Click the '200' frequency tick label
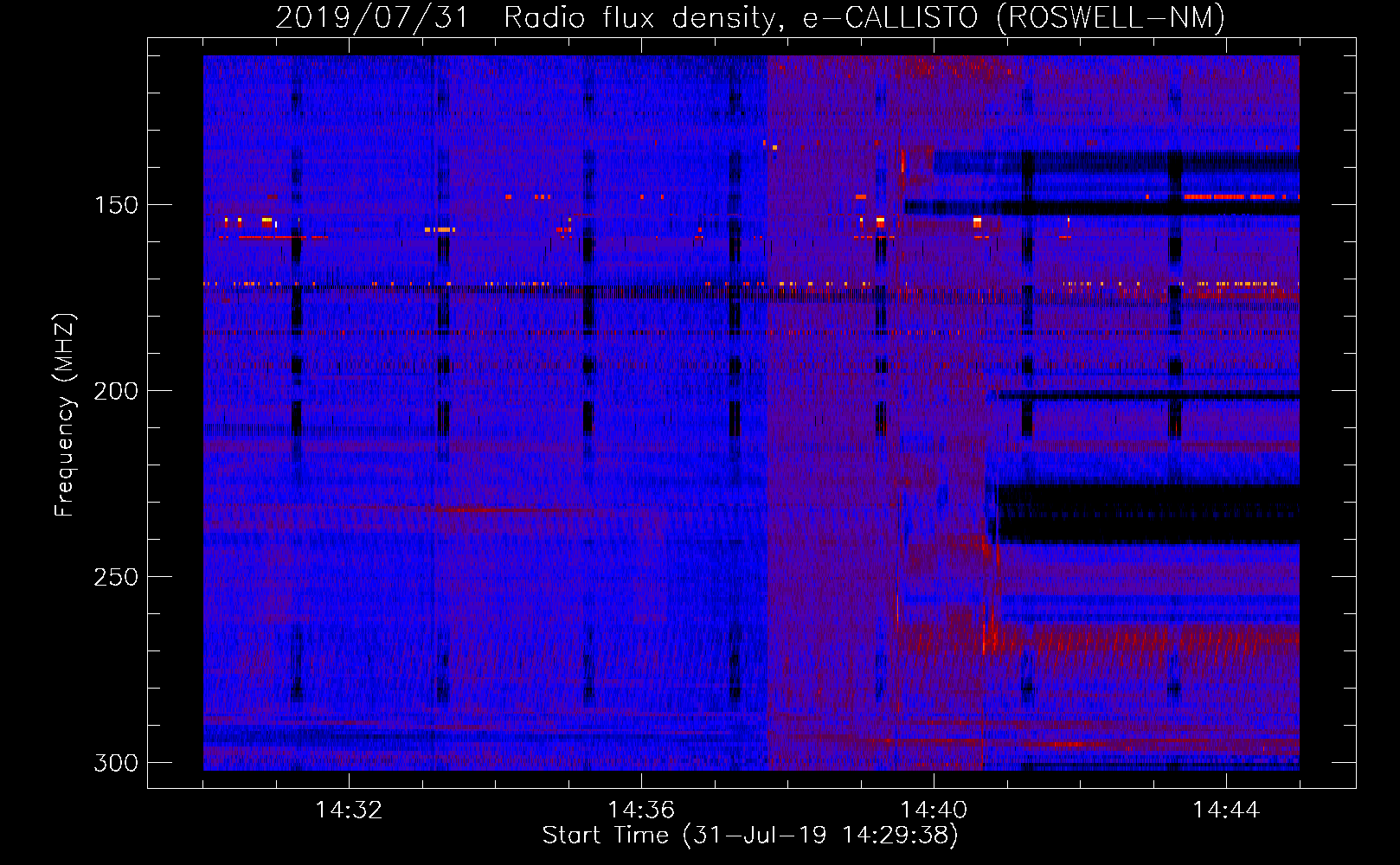1400x865 pixels. click(116, 391)
